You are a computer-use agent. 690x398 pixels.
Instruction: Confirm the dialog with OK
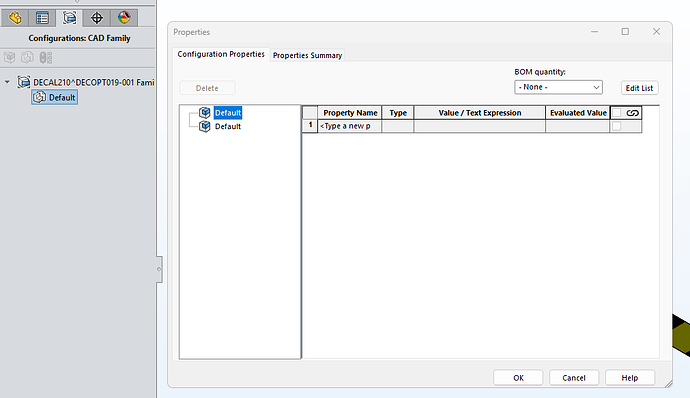[518, 378]
